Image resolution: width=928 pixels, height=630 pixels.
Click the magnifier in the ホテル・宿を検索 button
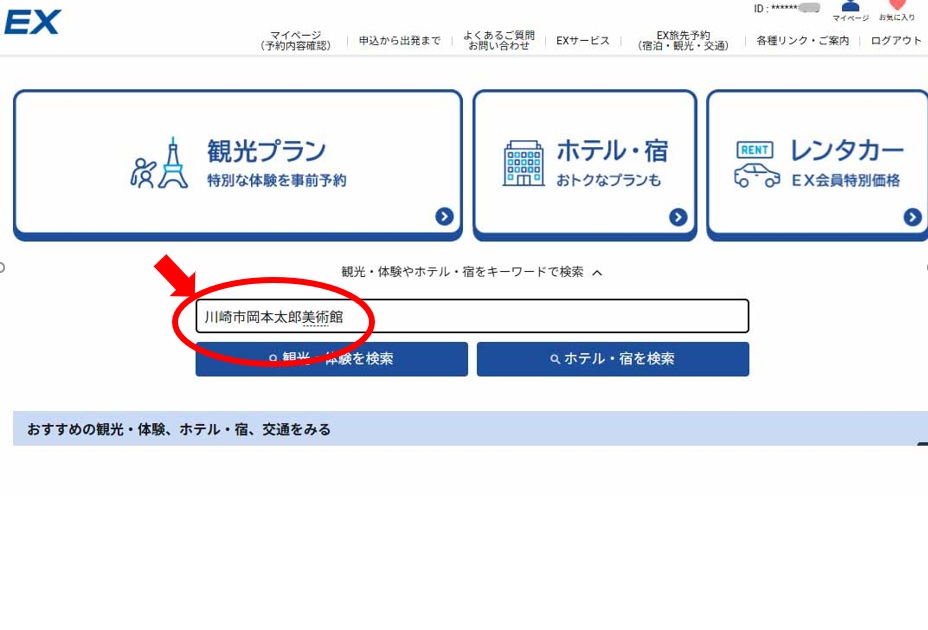555,359
